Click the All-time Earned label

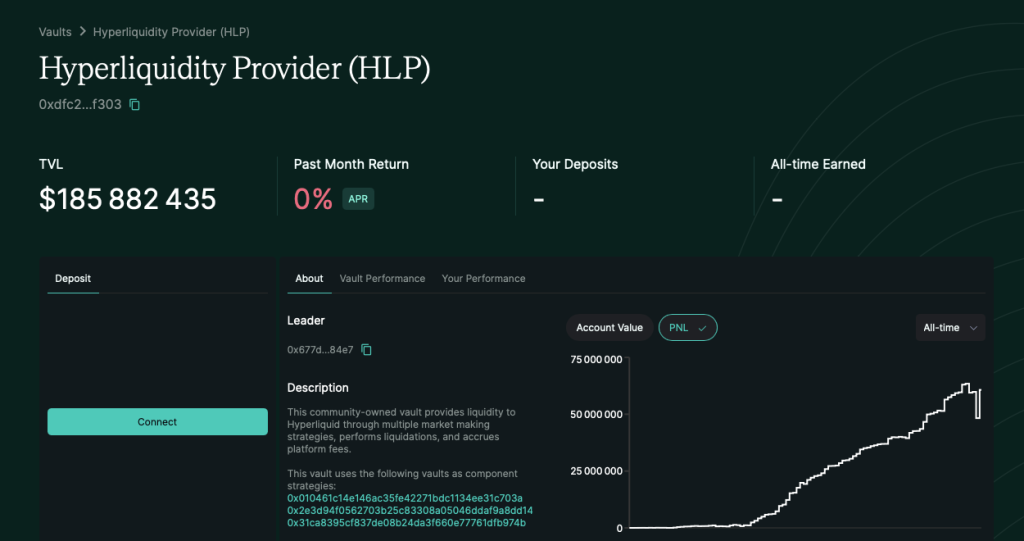[x=818, y=164]
